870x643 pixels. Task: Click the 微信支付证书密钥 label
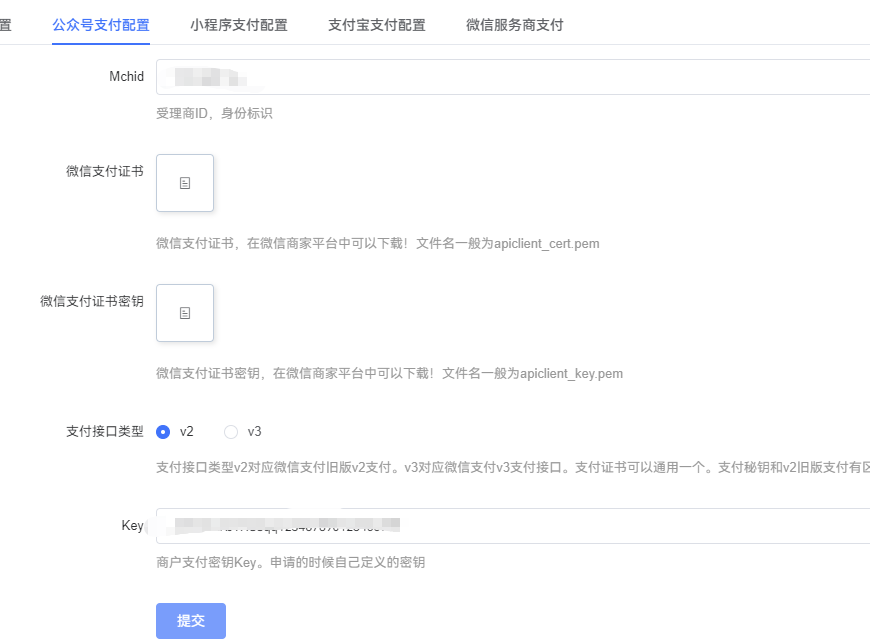(x=92, y=301)
